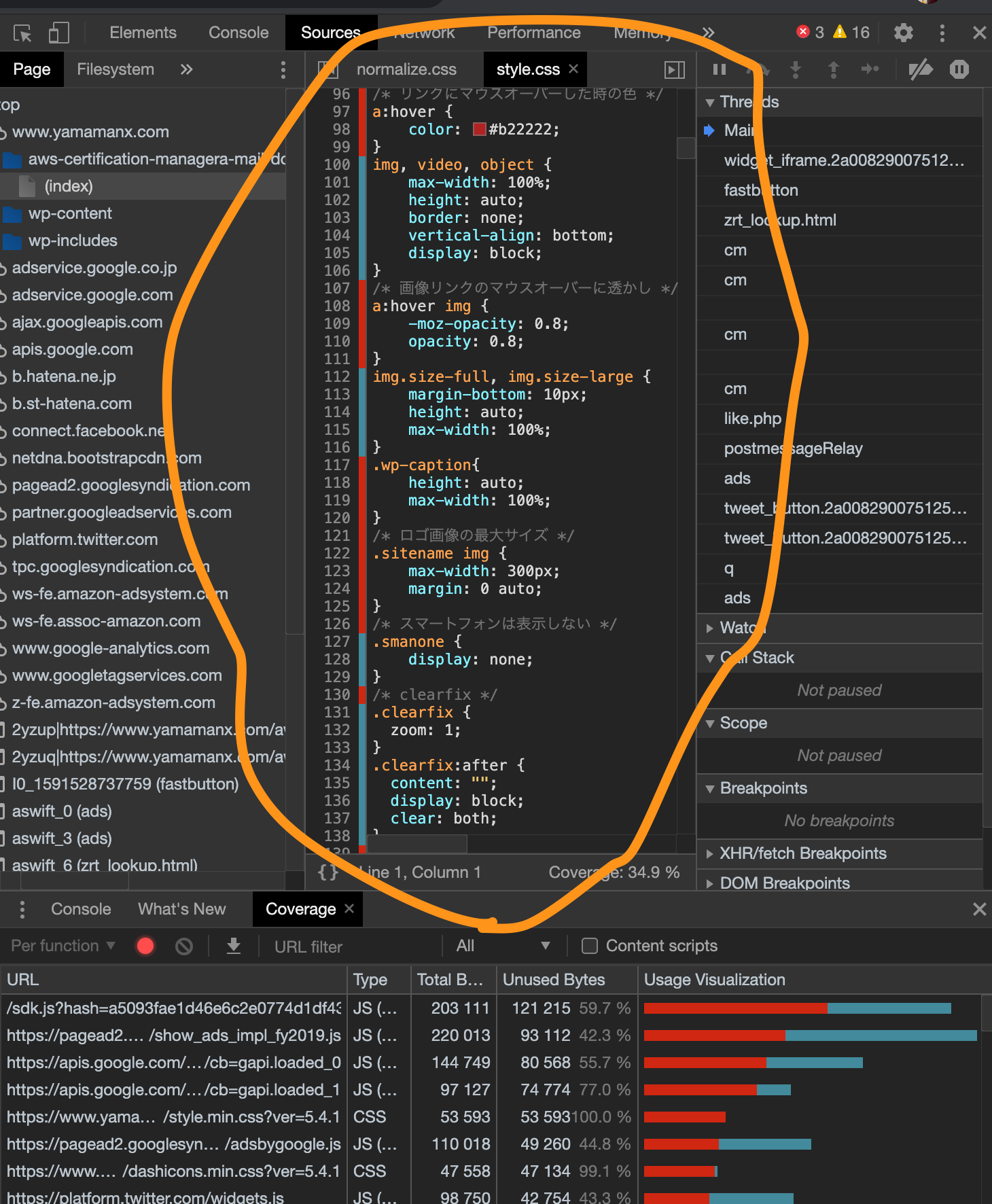The image size is (992, 1204).
Task: Close the bottom drawer with X
Action: [979, 909]
